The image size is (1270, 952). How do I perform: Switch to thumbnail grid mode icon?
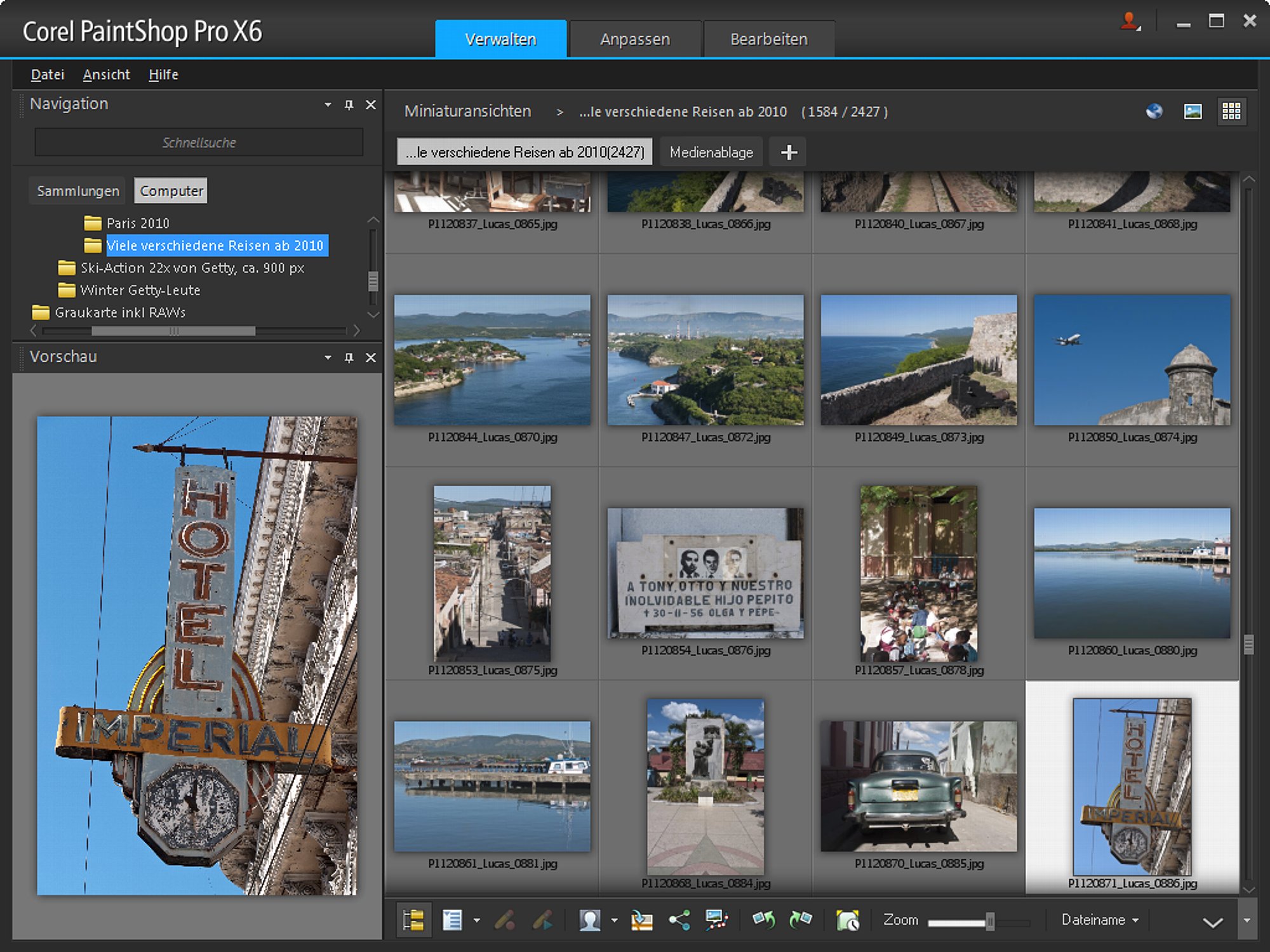click(x=1231, y=112)
